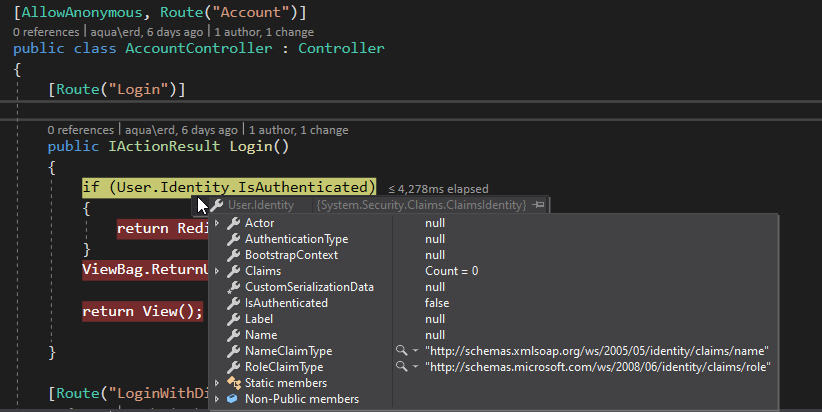Click the '≤ 4,278ms elapsed' PerfTip

438,189
